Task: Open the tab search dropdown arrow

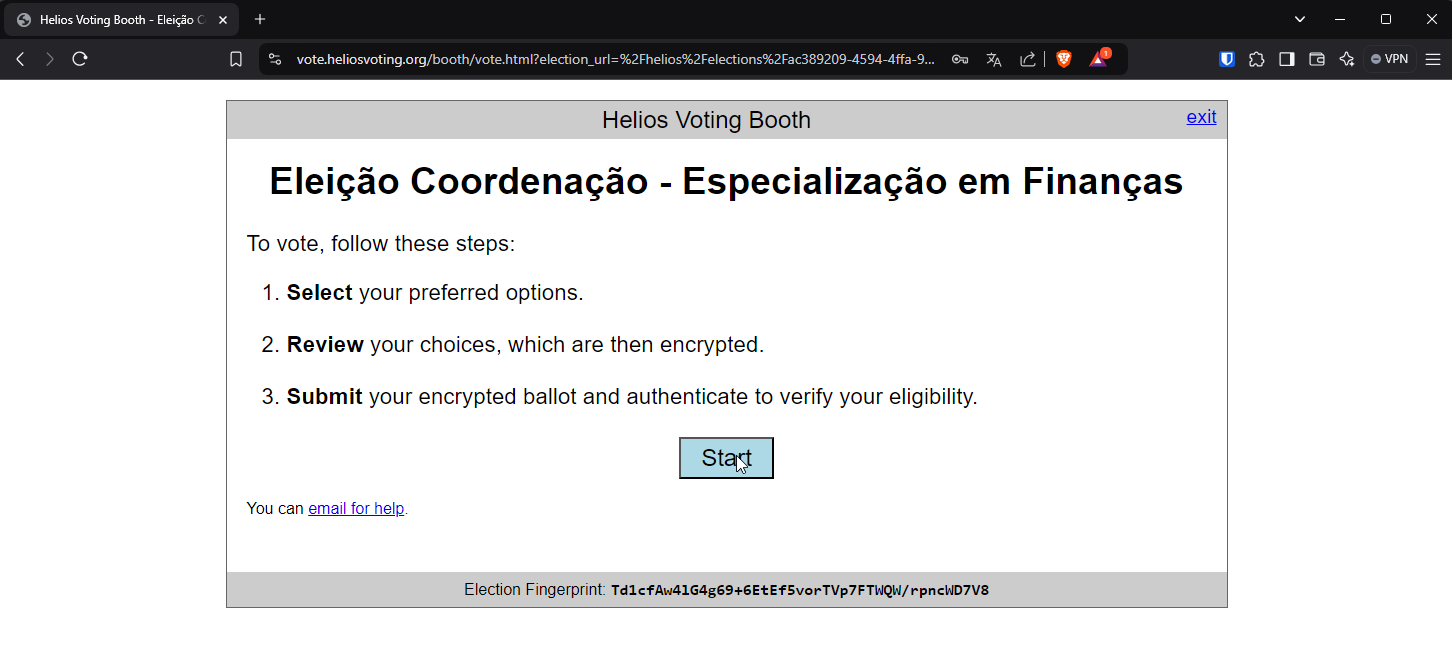Action: click(1300, 19)
